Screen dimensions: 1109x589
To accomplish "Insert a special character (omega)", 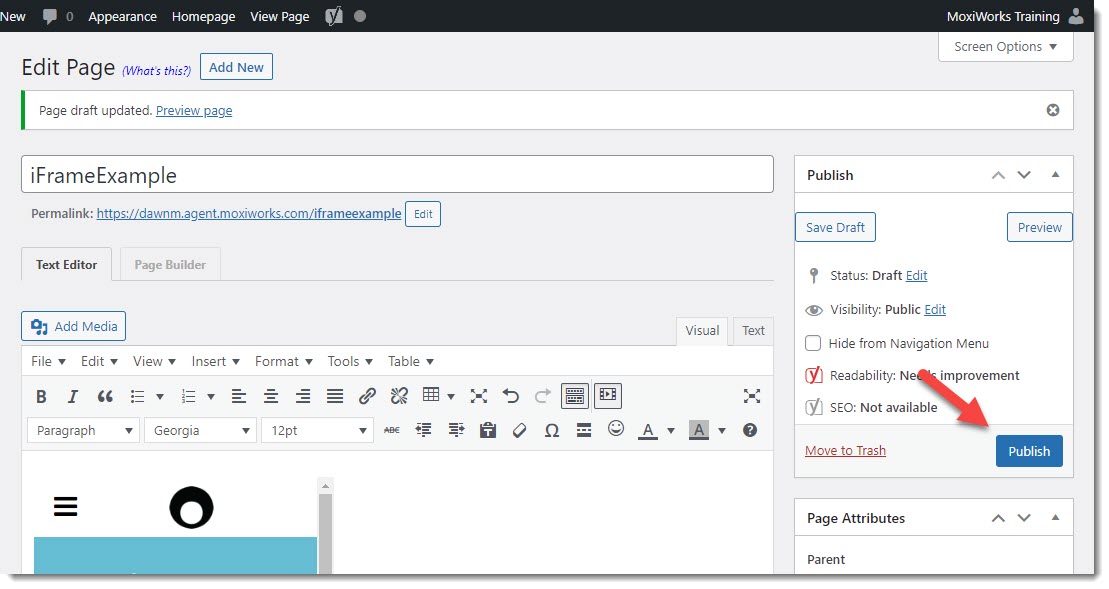I will click(x=551, y=430).
